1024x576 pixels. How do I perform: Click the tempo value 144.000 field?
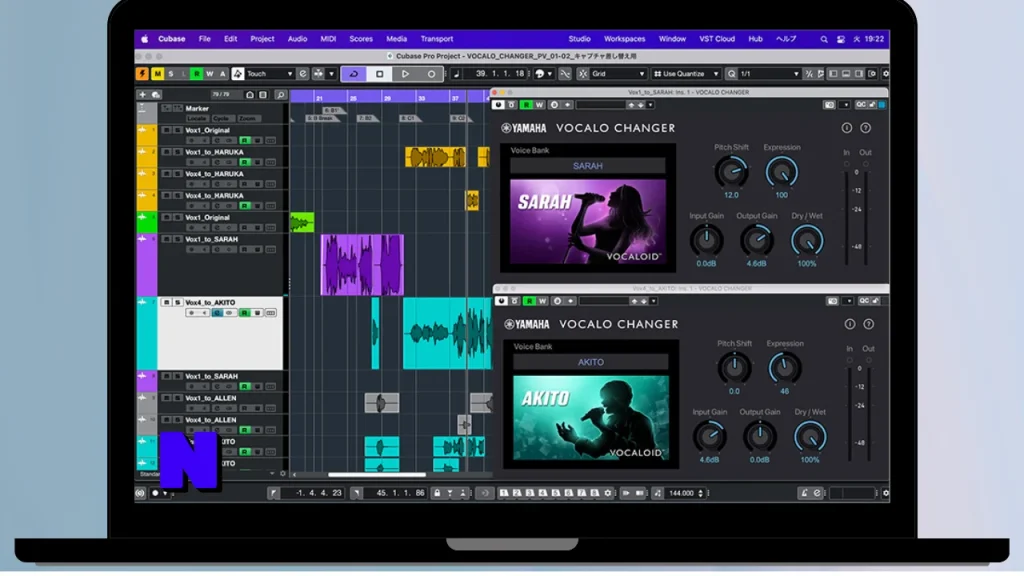click(681, 493)
